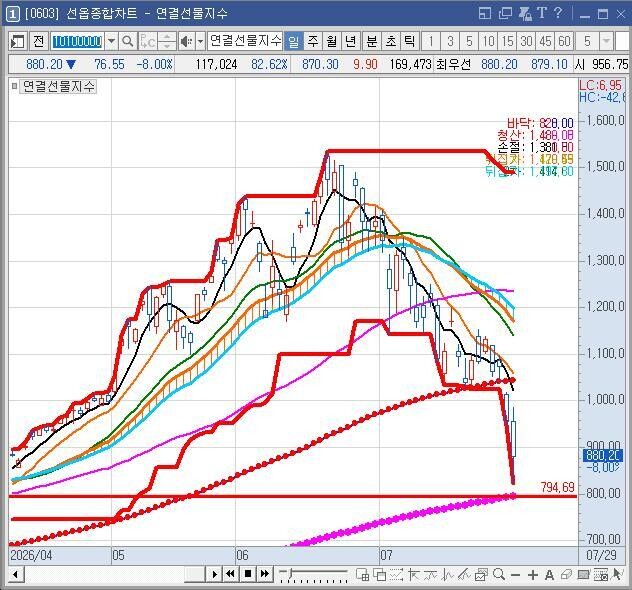Switch to the tick chart 틱

(410, 41)
